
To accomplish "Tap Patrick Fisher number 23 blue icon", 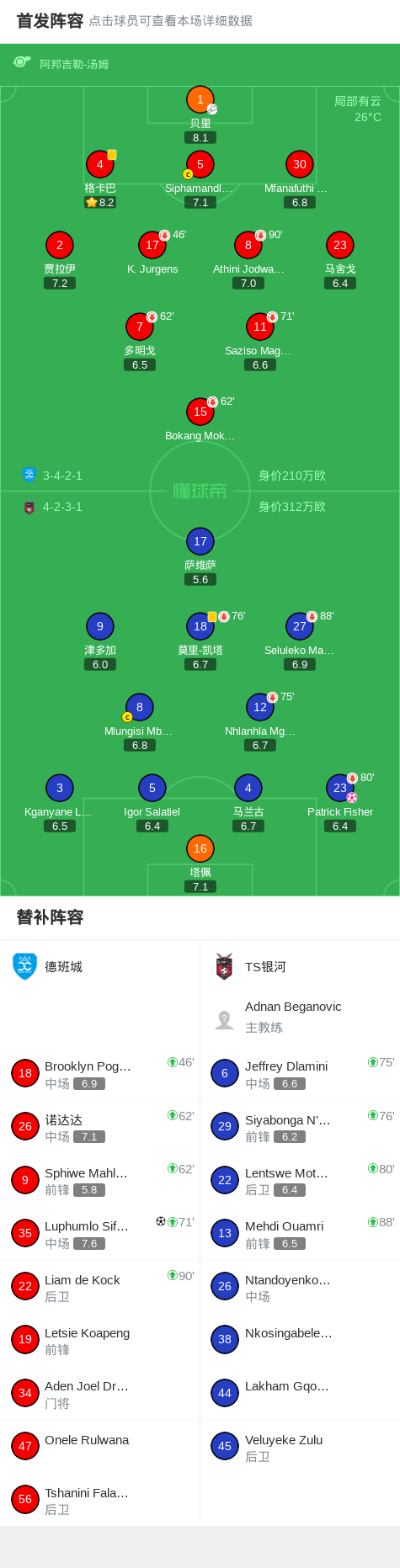I will tap(340, 788).
